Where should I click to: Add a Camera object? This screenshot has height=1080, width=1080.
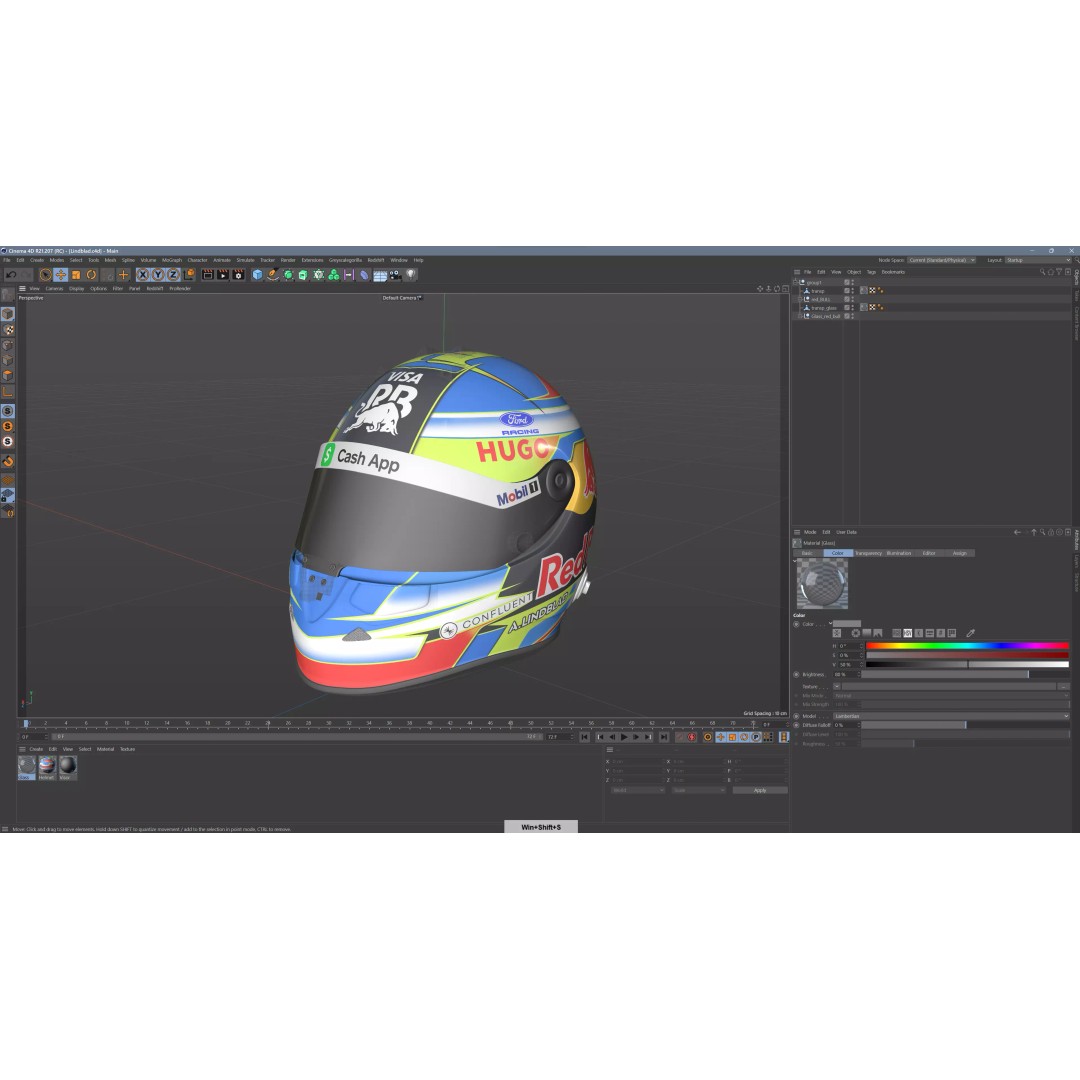coord(395,275)
